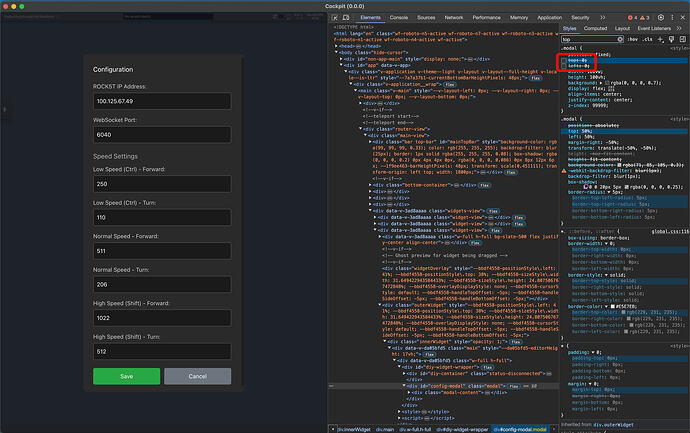Focus the WebSocket Port field
Screen dimensions: 690x433
pyautogui.click(x=162, y=135)
